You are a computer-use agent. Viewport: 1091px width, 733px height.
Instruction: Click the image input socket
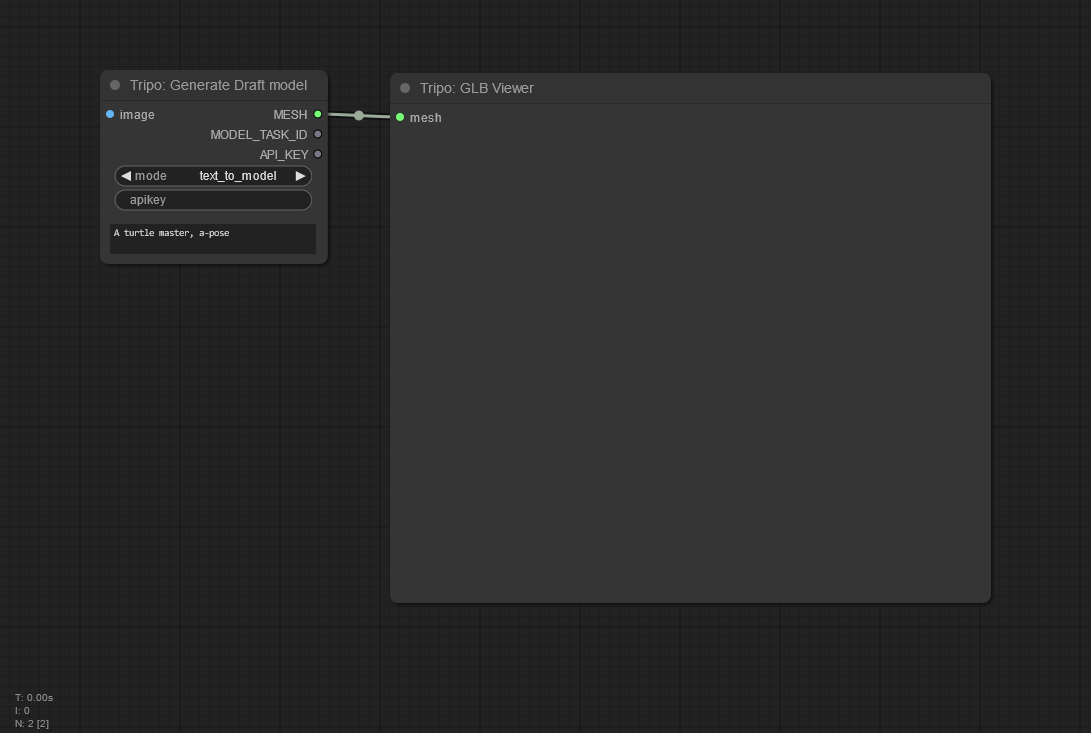pos(110,114)
